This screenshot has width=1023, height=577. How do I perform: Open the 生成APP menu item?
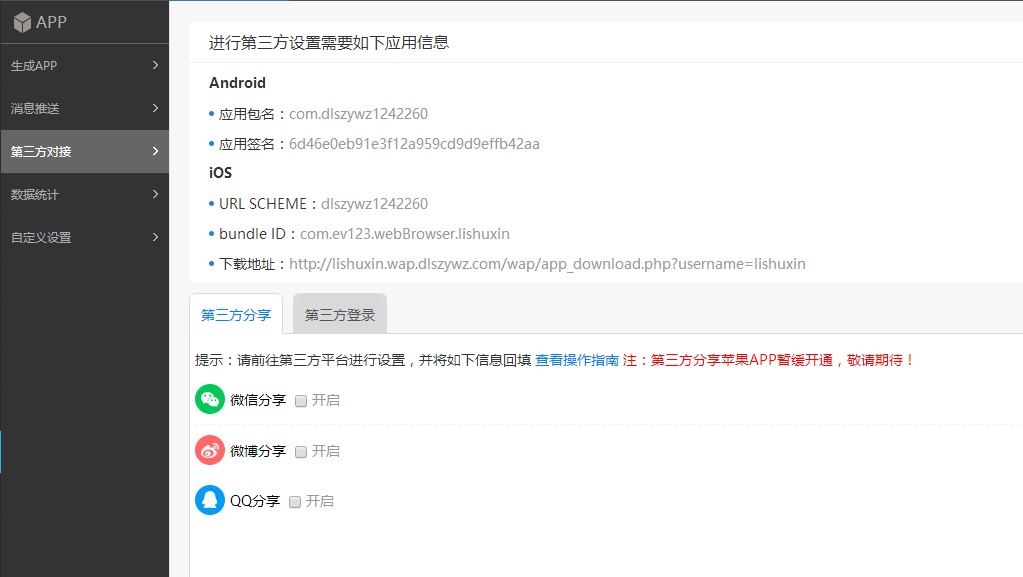(34, 66)
